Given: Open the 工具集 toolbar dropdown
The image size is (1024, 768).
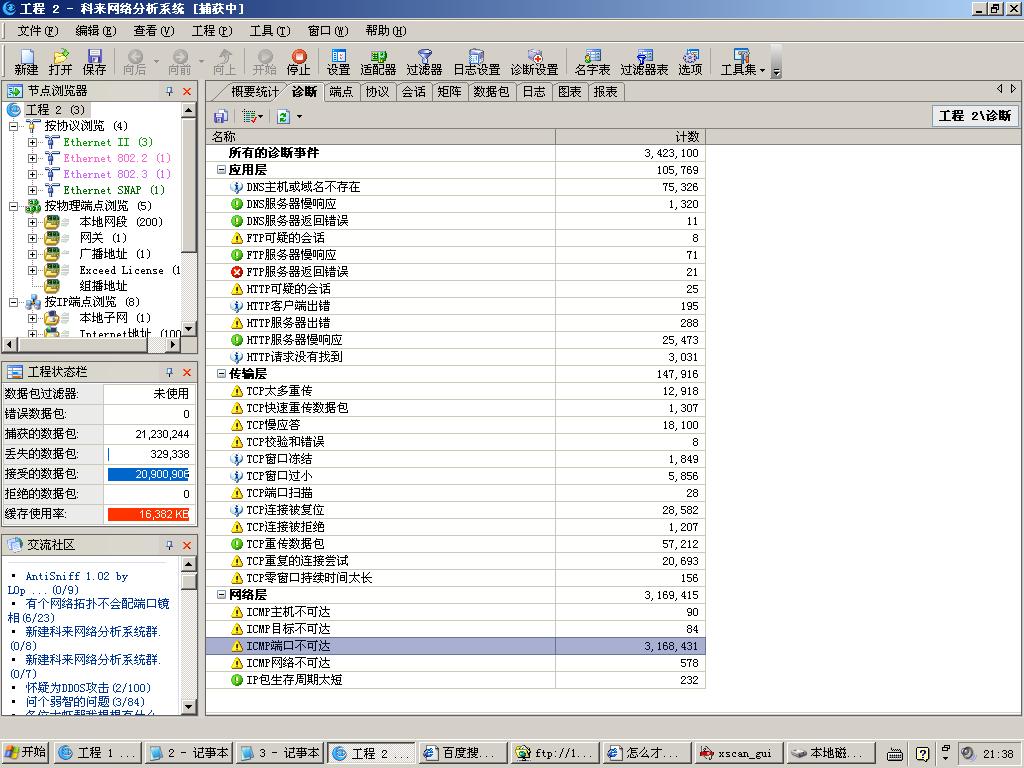Looking at the screenshot, I should coord(742,62).
